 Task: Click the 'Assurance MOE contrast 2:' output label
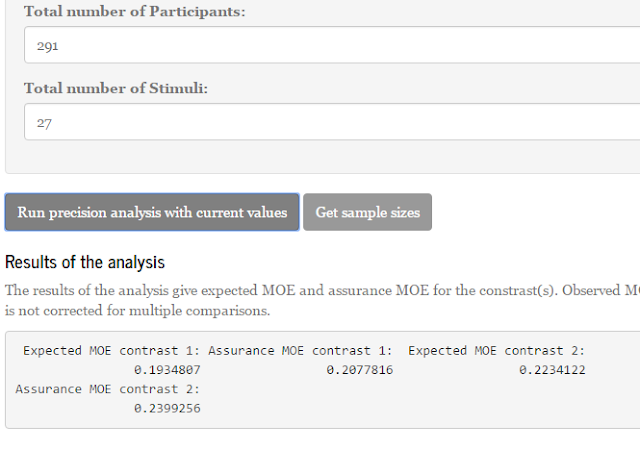[x=108, y=389]
